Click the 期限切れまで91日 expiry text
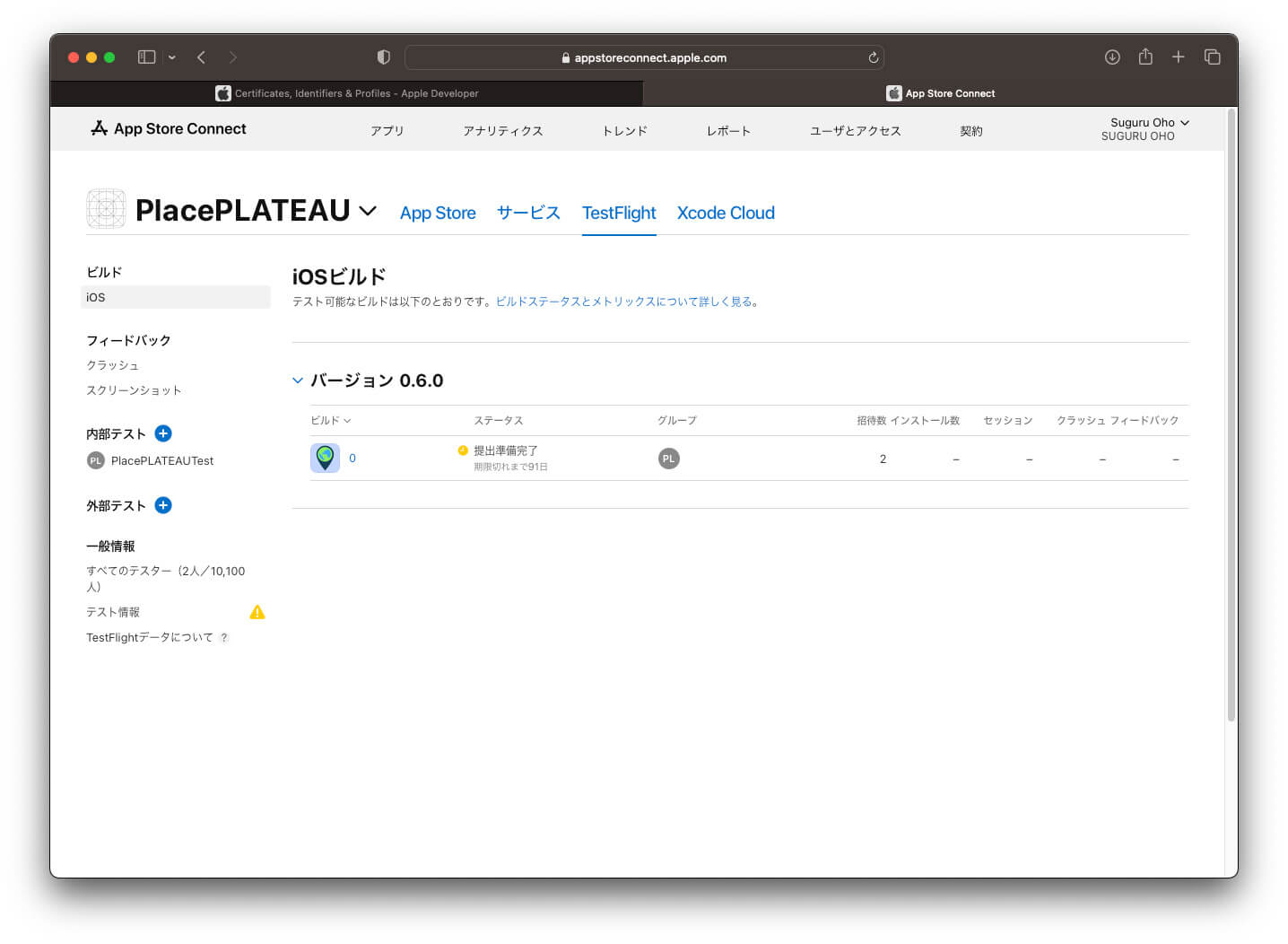The image size is (1288, 944). pyautogui.click(x=510, y=467)
